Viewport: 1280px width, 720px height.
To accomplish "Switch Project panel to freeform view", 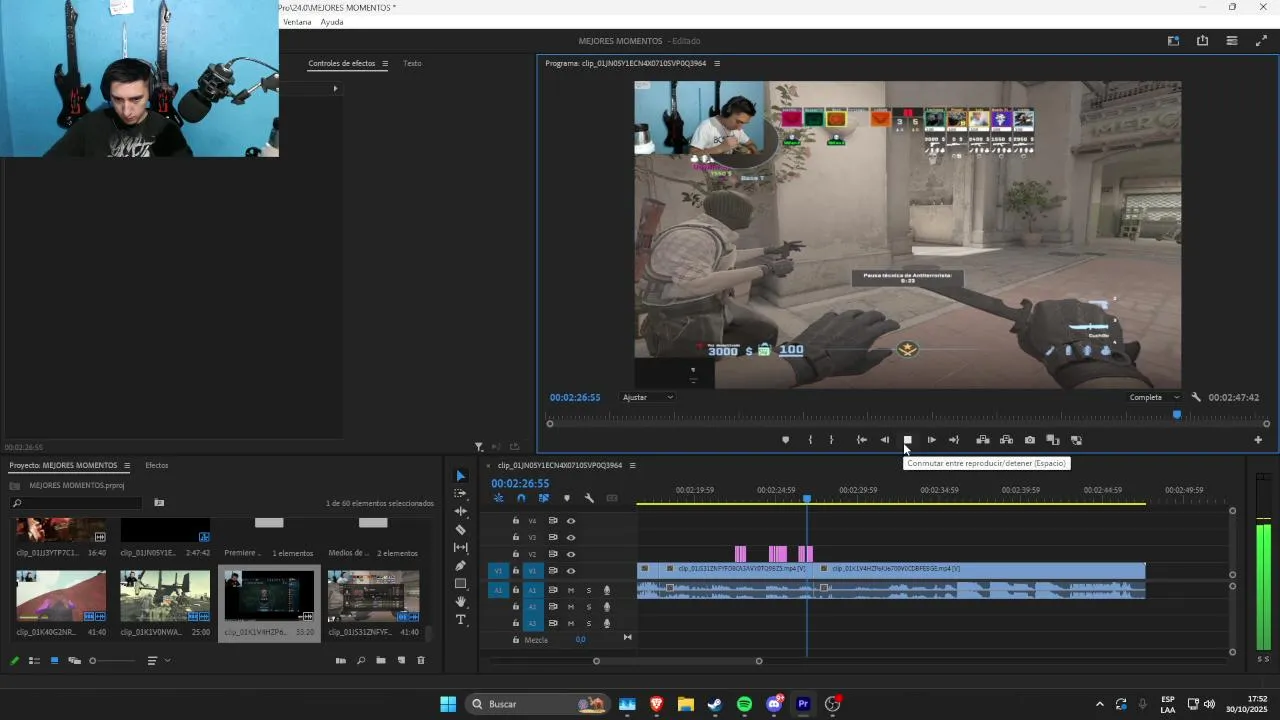I will (x=74, y=660).
